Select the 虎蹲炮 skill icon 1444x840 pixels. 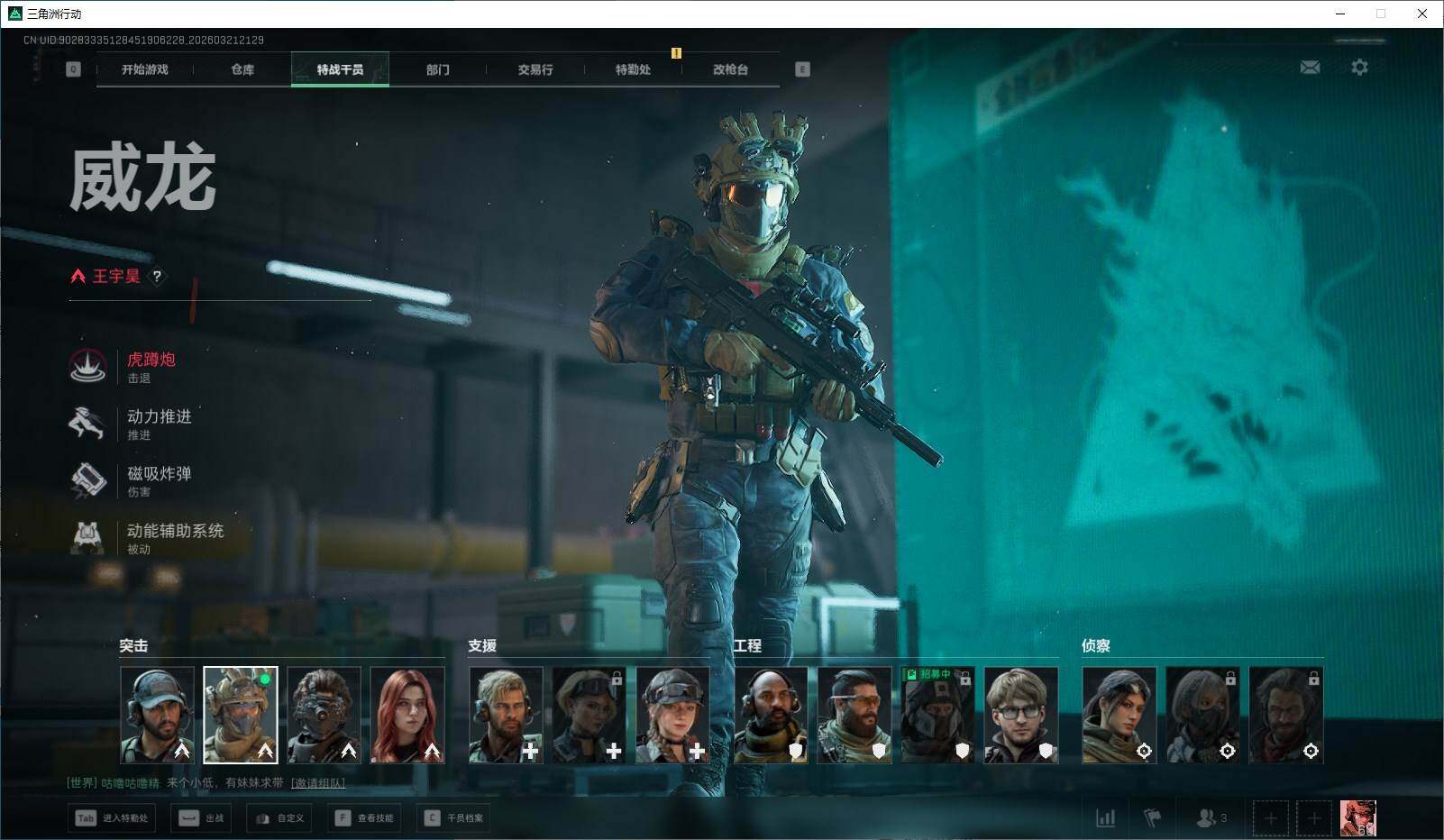(x=88, y=366)
